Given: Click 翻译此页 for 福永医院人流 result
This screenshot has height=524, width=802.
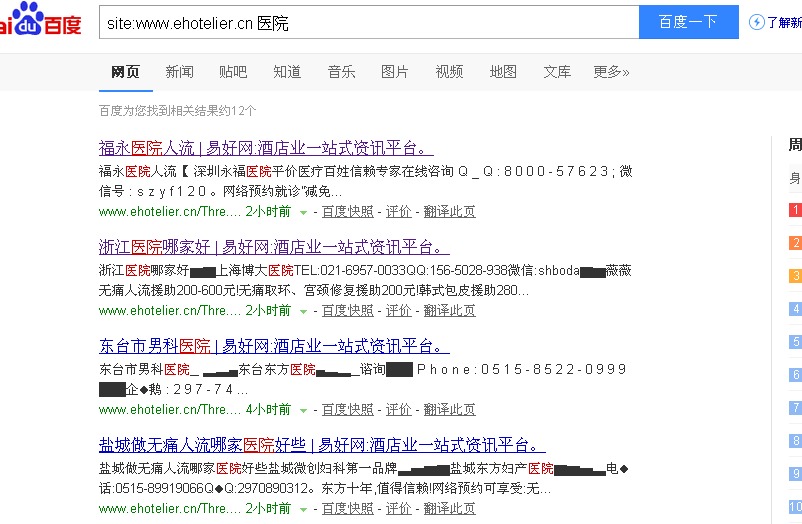Looking at the screenshot, I should (450, 211).
